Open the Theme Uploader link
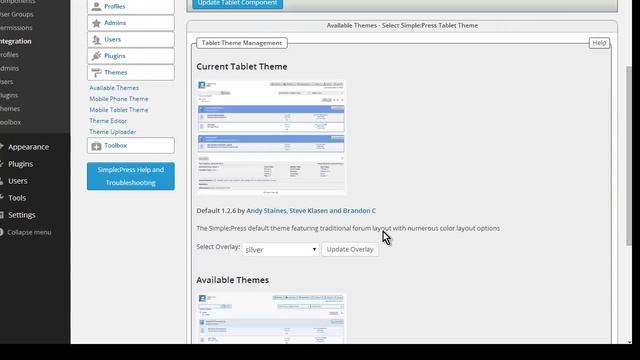Image resolution: width=640 pixels, height=360 pixels. 113,132
